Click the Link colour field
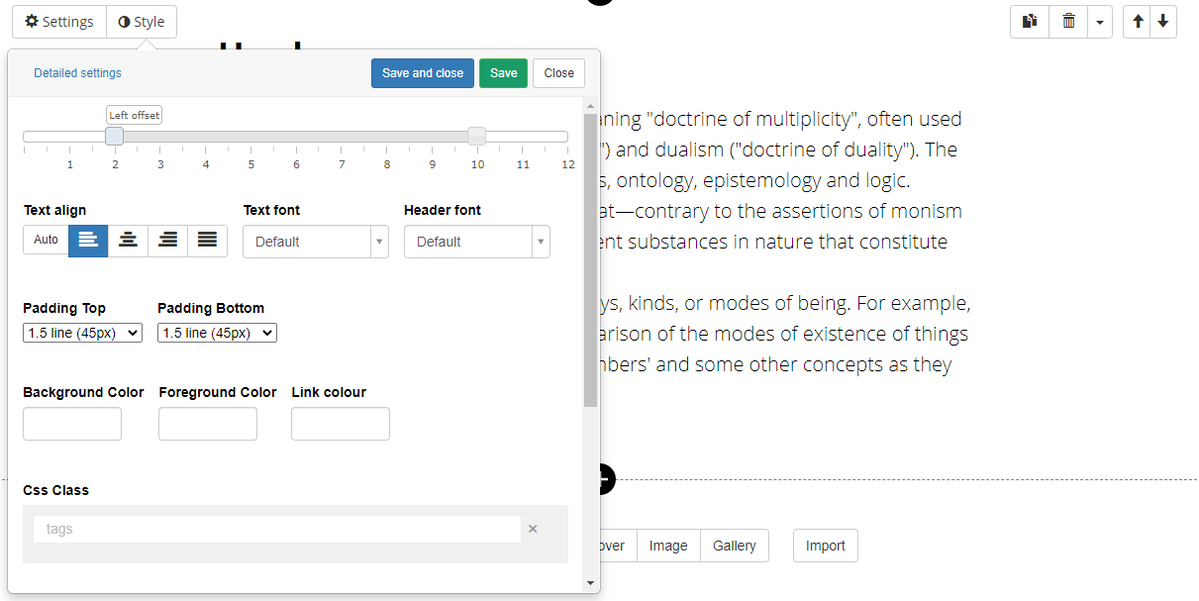 340,424
